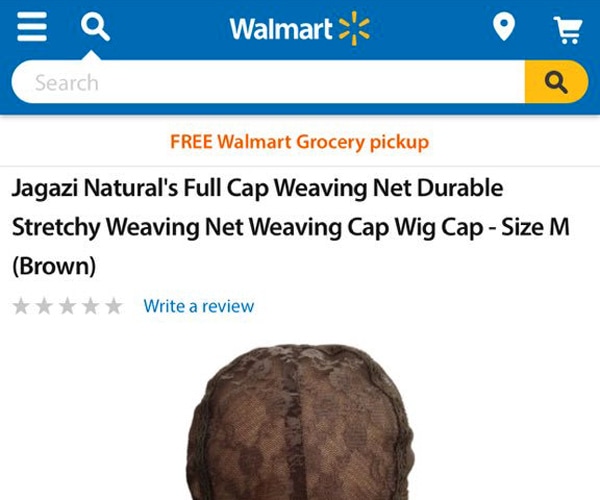
Task: Click the Write a review link
Action: (x=199, y=306)
